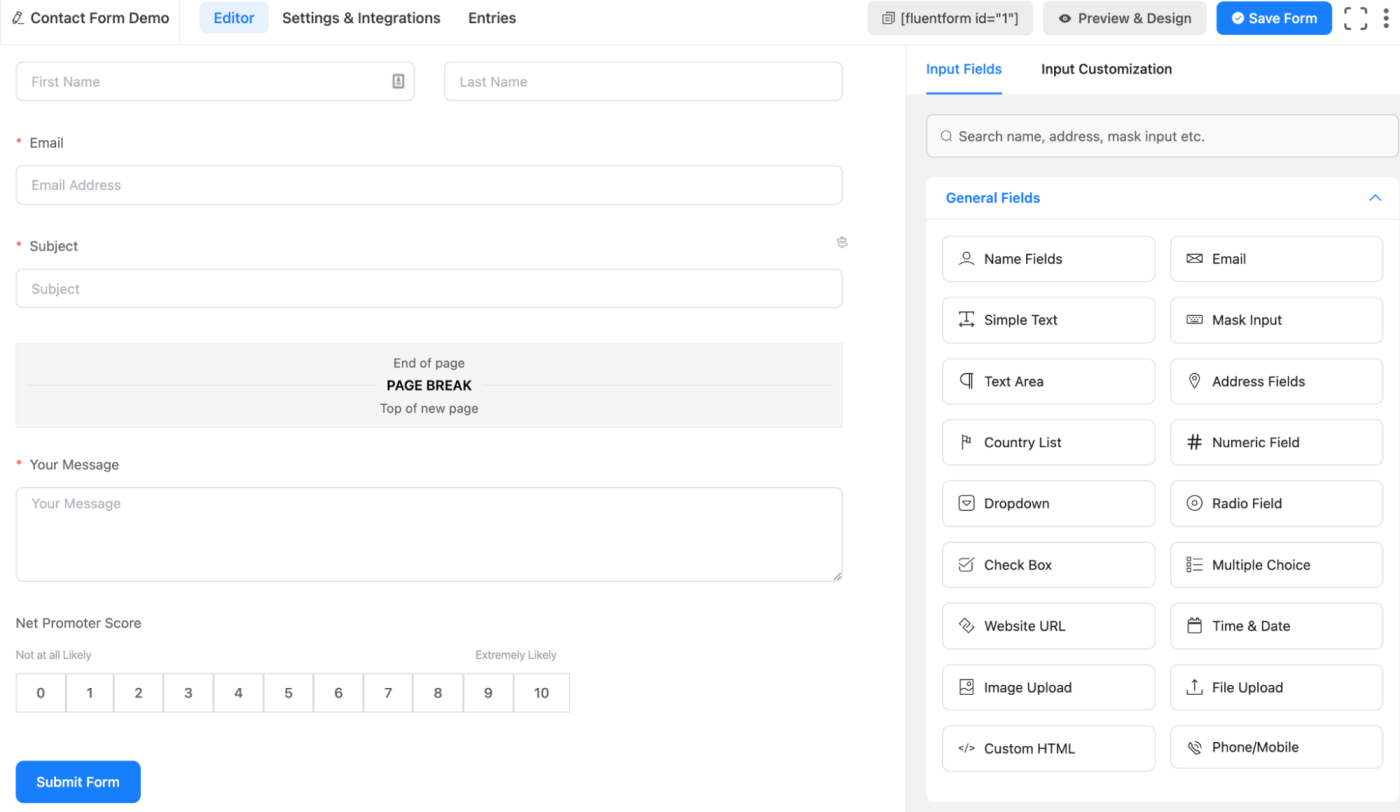
Task: Add a Radio Field to the form
Action: [1276, 503]
